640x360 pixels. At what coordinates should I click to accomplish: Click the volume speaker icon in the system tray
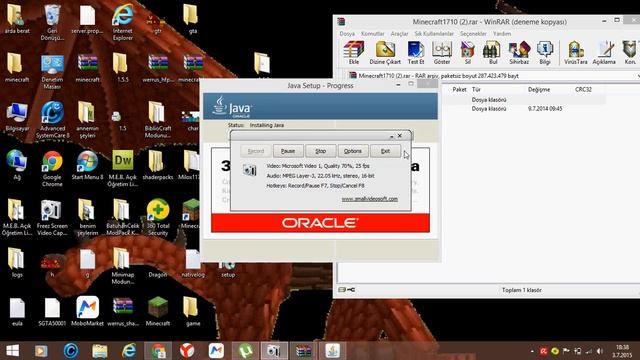pos(600,351)
